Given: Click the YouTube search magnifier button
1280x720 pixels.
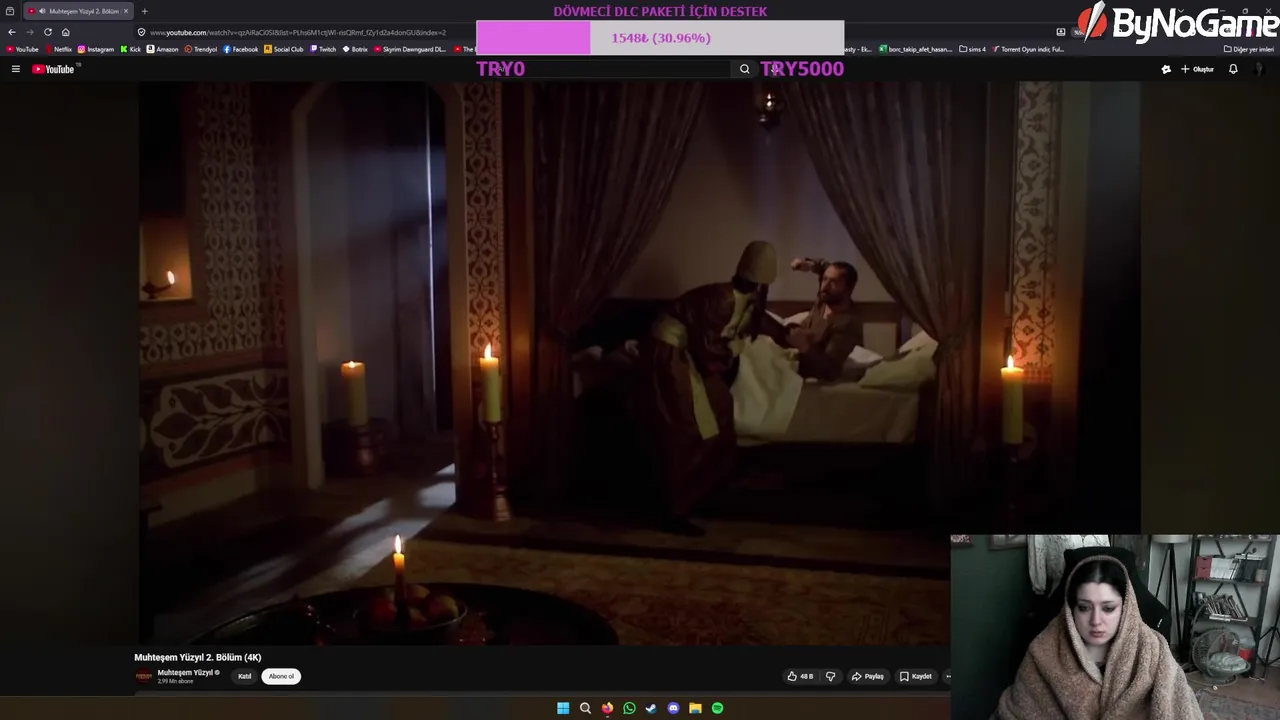Looking at the screenshot, I should coord(744,69).
